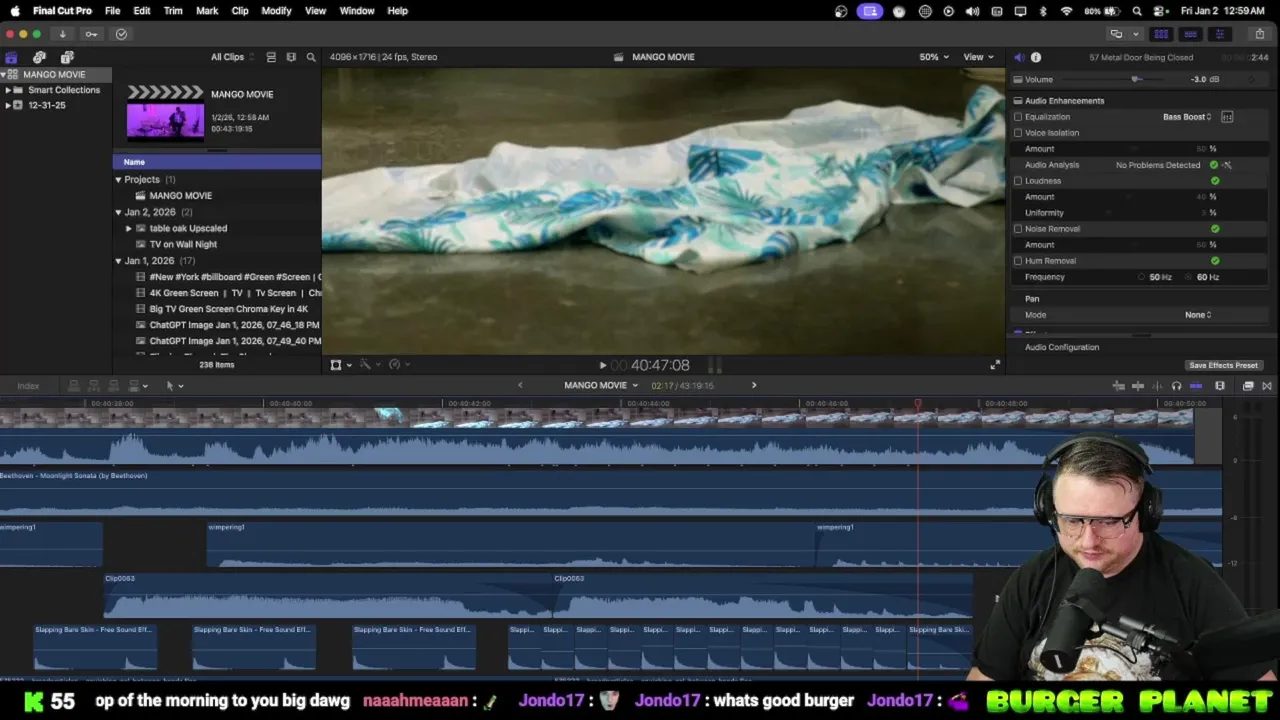1280x720 pixels.
Task: Play the viewer video
Action: 602,366
